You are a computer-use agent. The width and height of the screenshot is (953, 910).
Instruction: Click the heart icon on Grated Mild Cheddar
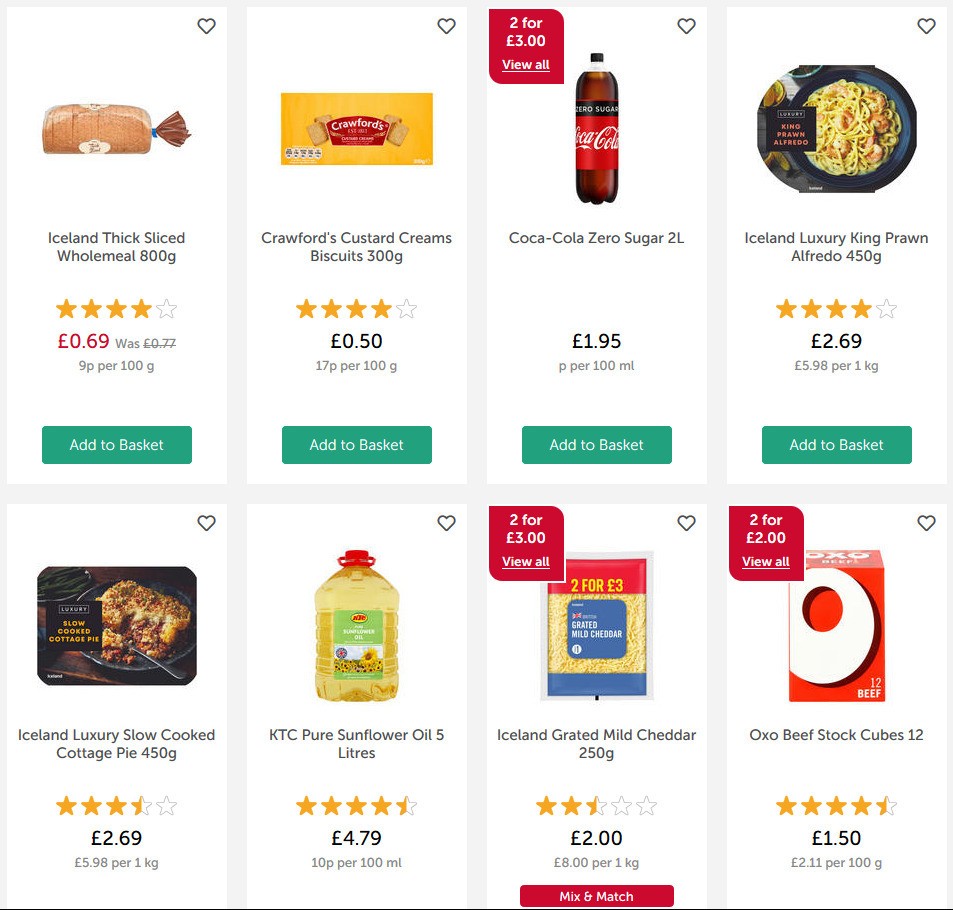[687, 523]
